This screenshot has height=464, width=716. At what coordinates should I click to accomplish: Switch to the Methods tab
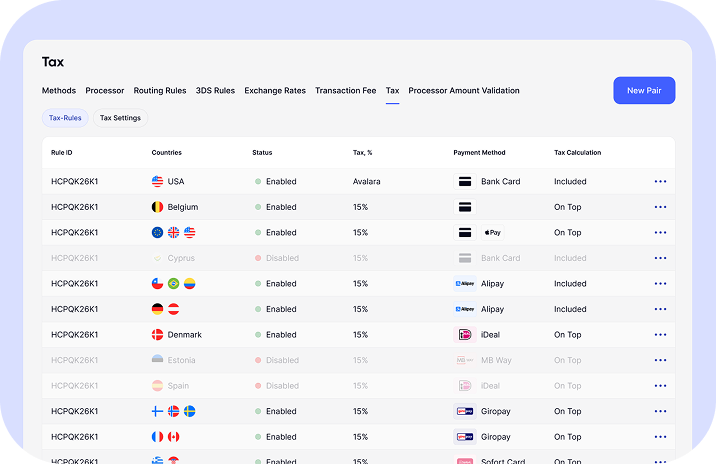pos(59,90)
